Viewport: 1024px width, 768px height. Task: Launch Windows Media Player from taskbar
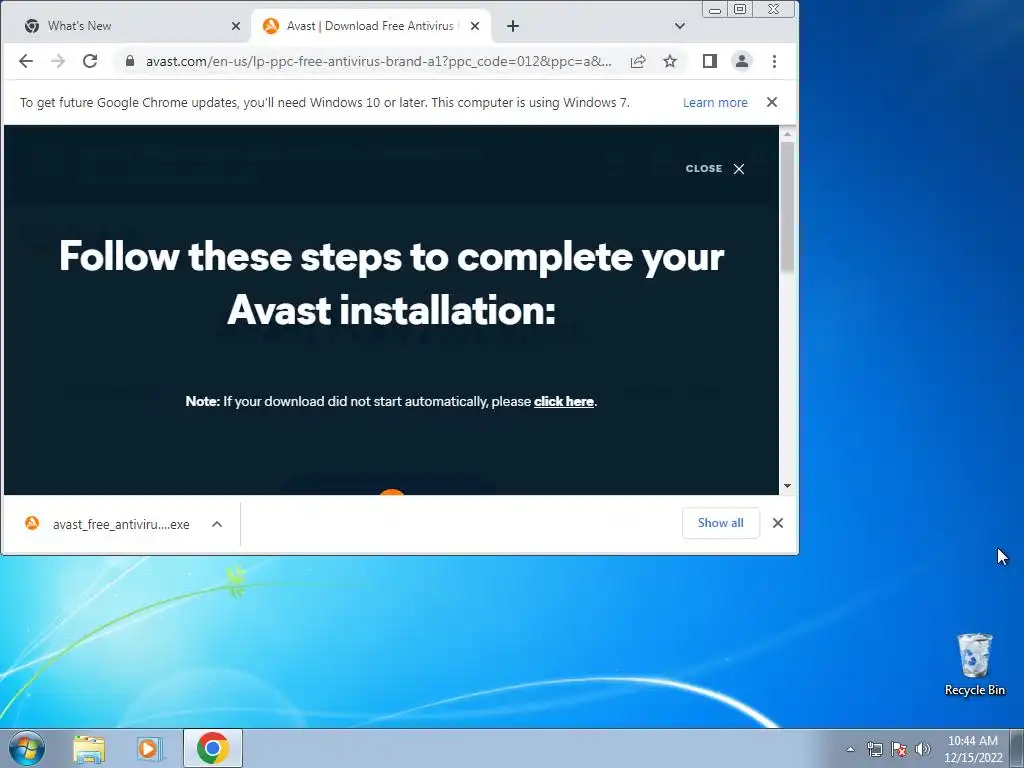(150, 748)
